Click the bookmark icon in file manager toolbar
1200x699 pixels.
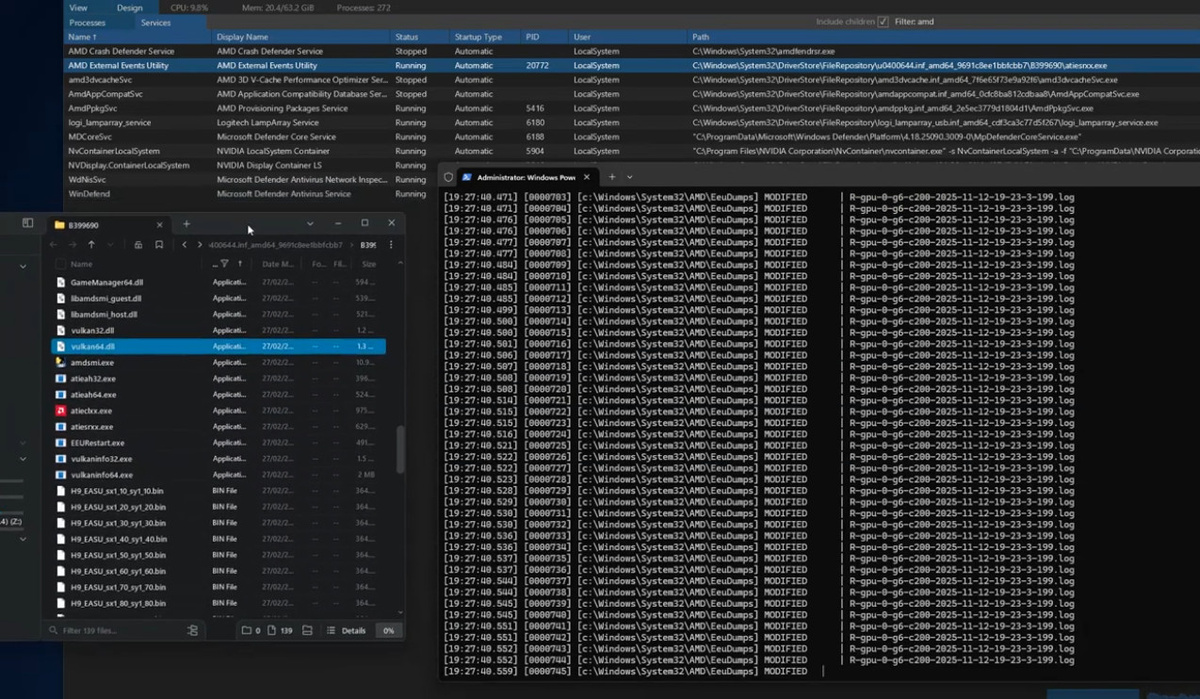point(159,244)
